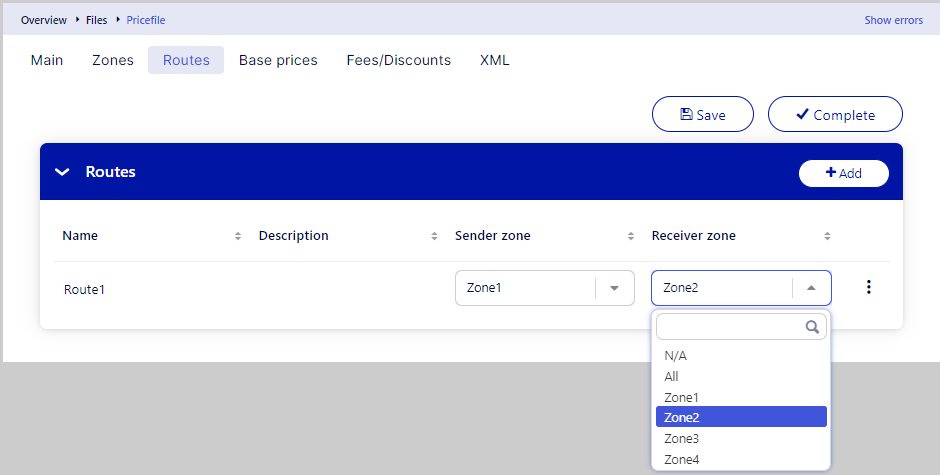940x475 pixels.
Task: Sort by Sender zone column arrows
Action: click(631, 236)
